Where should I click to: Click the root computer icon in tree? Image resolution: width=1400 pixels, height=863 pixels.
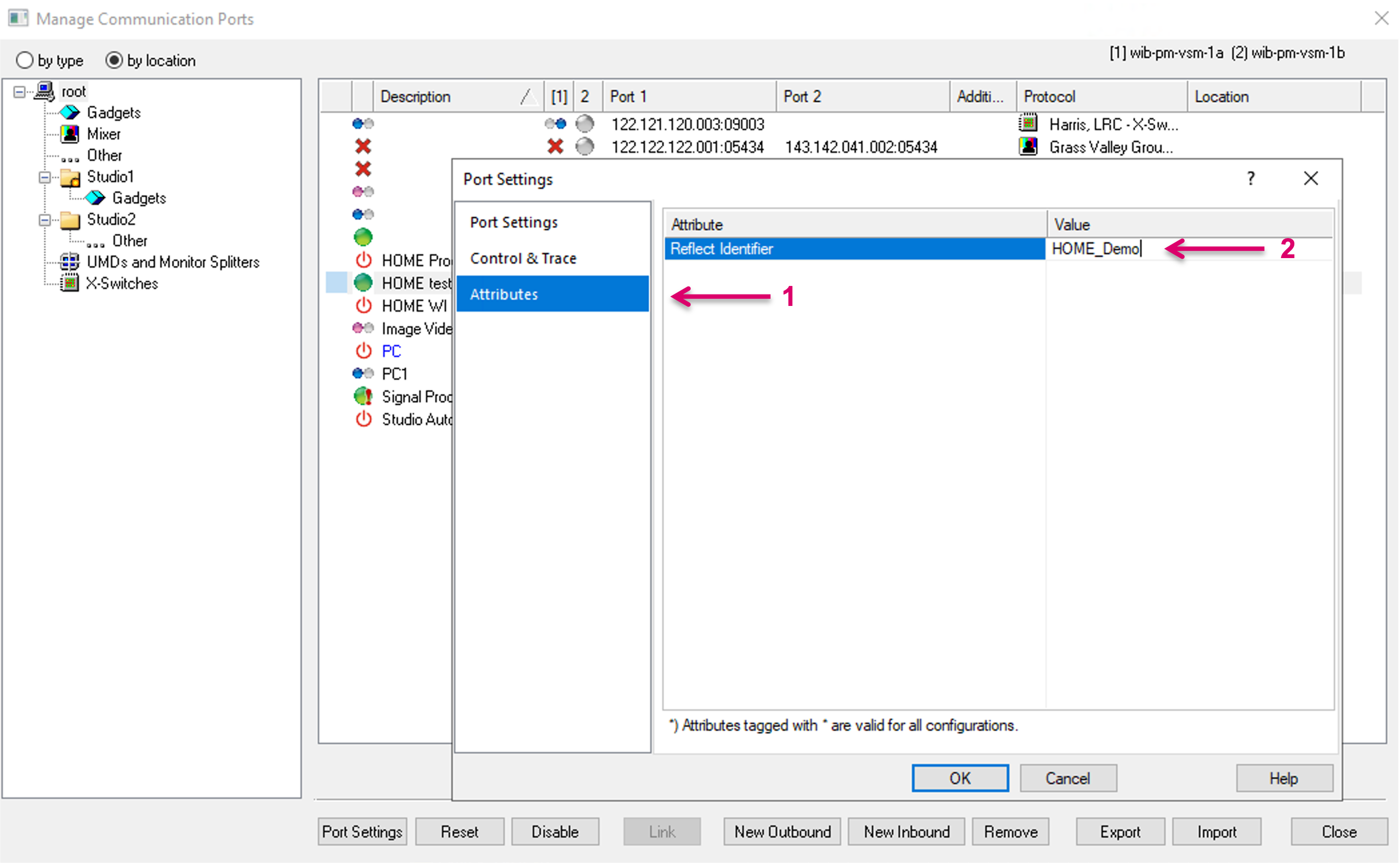pyautogui.click(x=44, y=91)
